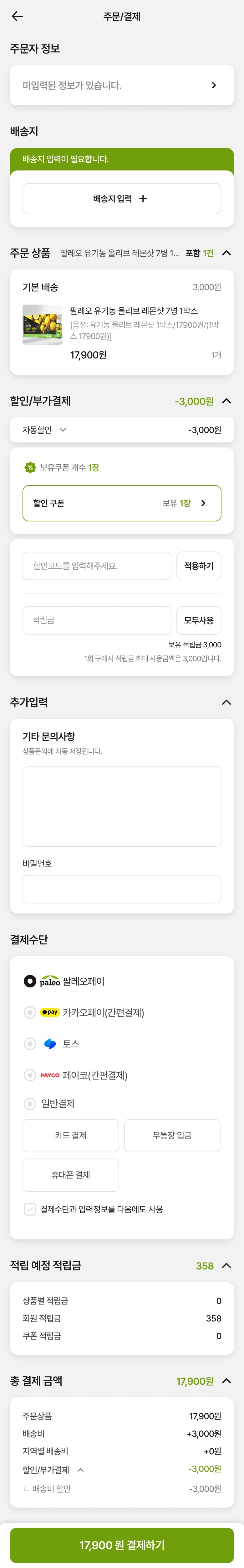
Task: Collapse the 추가입력 section
Action: (226, 702)
